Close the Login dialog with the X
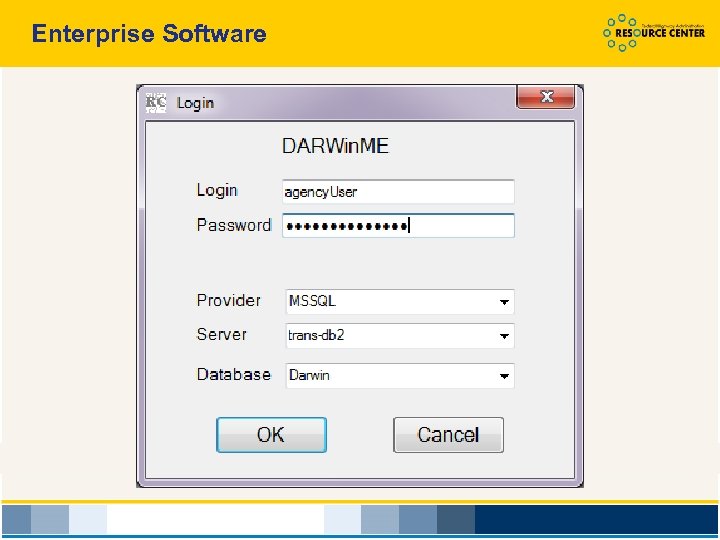The width and height of the screenshot is (720, 540). point(546,97)
